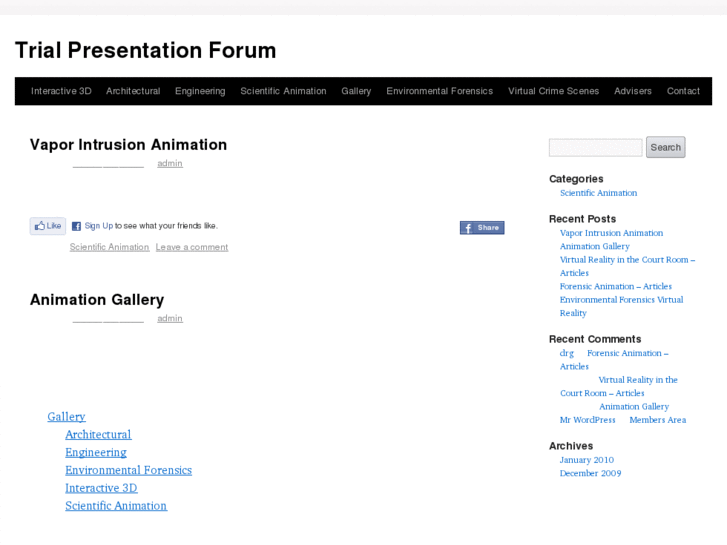Go to Environmental Forensics in navigation bar
Screen dimensions: 727x545
point(439,91)
